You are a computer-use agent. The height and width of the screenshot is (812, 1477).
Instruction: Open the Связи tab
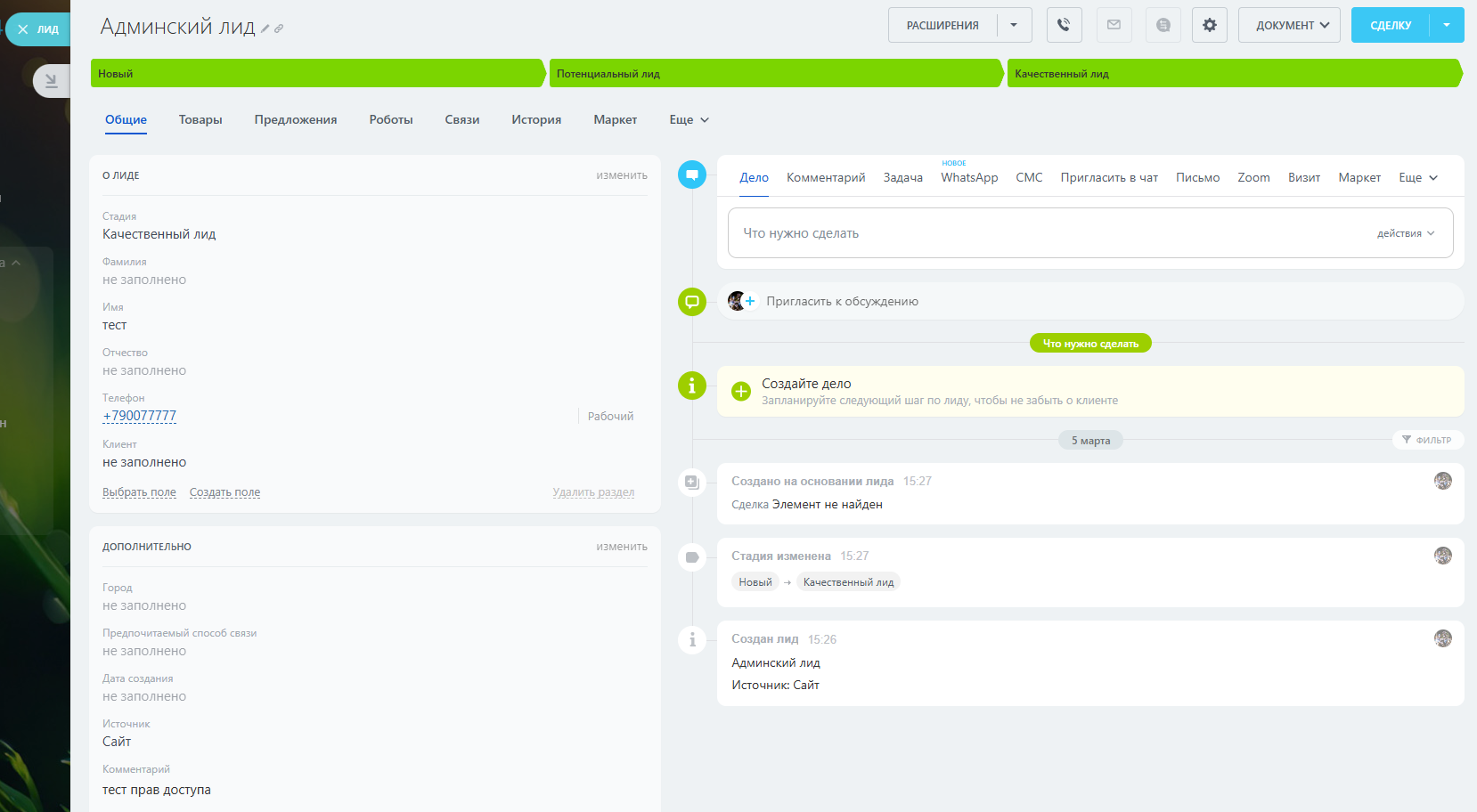pyautogui.click(x=462, y=119)
